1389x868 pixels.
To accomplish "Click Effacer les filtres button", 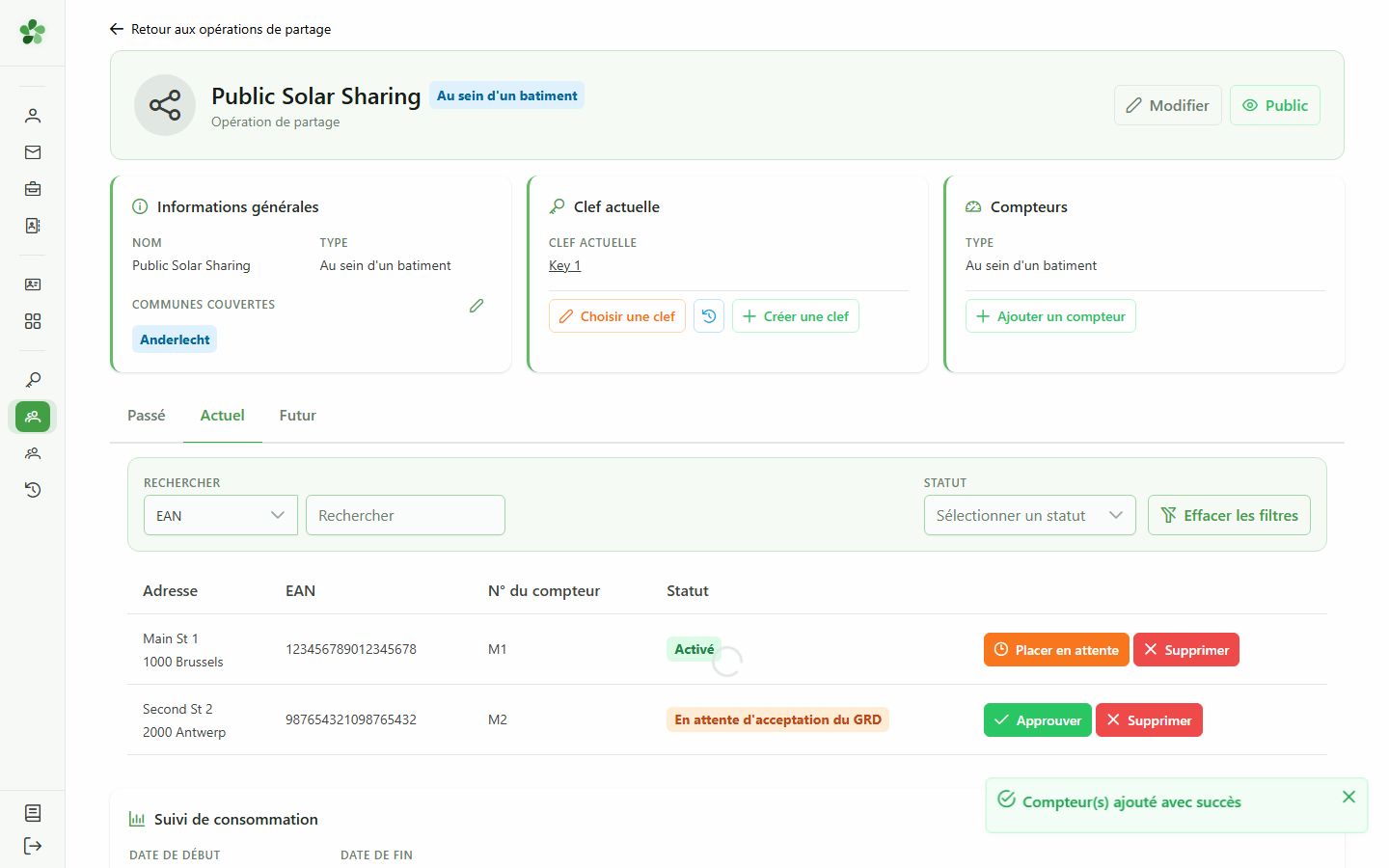I will [x=1229, y=515].
